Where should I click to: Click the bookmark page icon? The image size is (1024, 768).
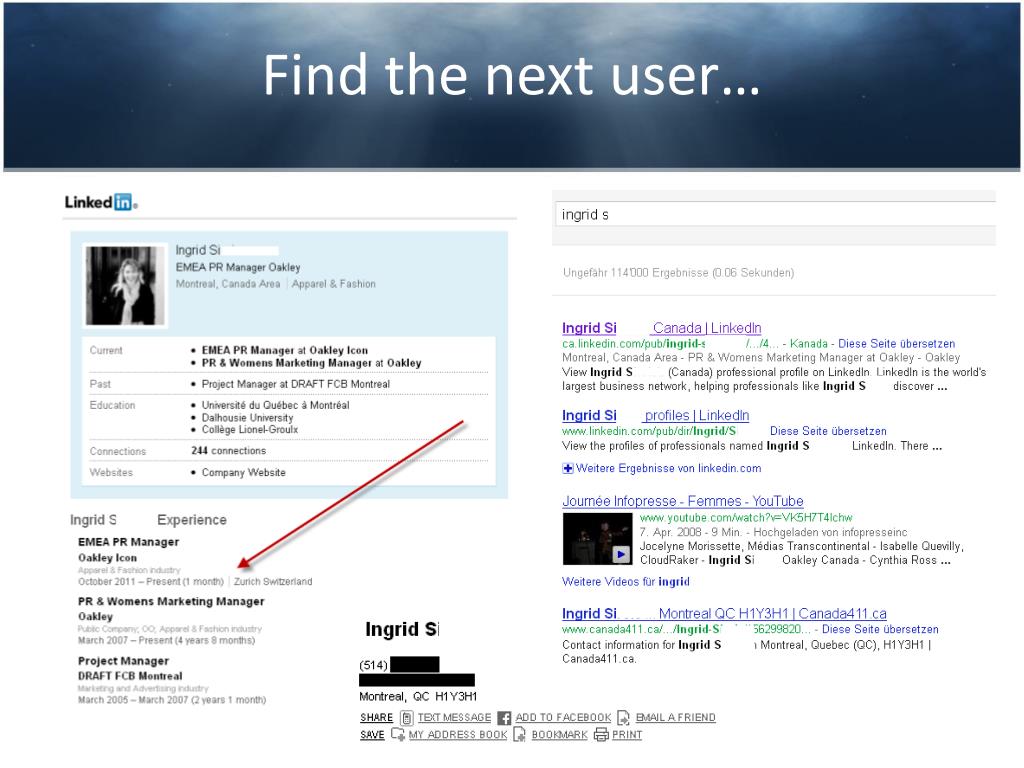(x=520, y=735)
